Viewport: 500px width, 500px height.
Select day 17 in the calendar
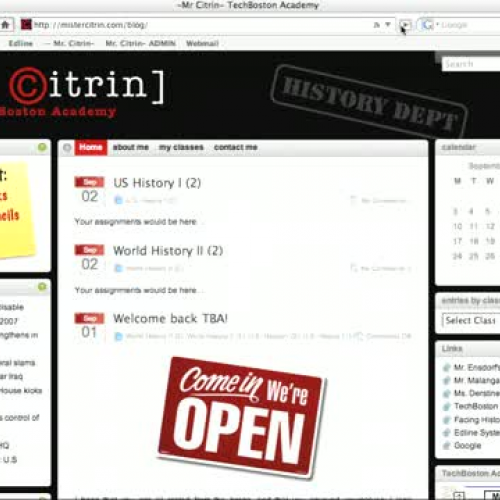click(x=457, y=241)
